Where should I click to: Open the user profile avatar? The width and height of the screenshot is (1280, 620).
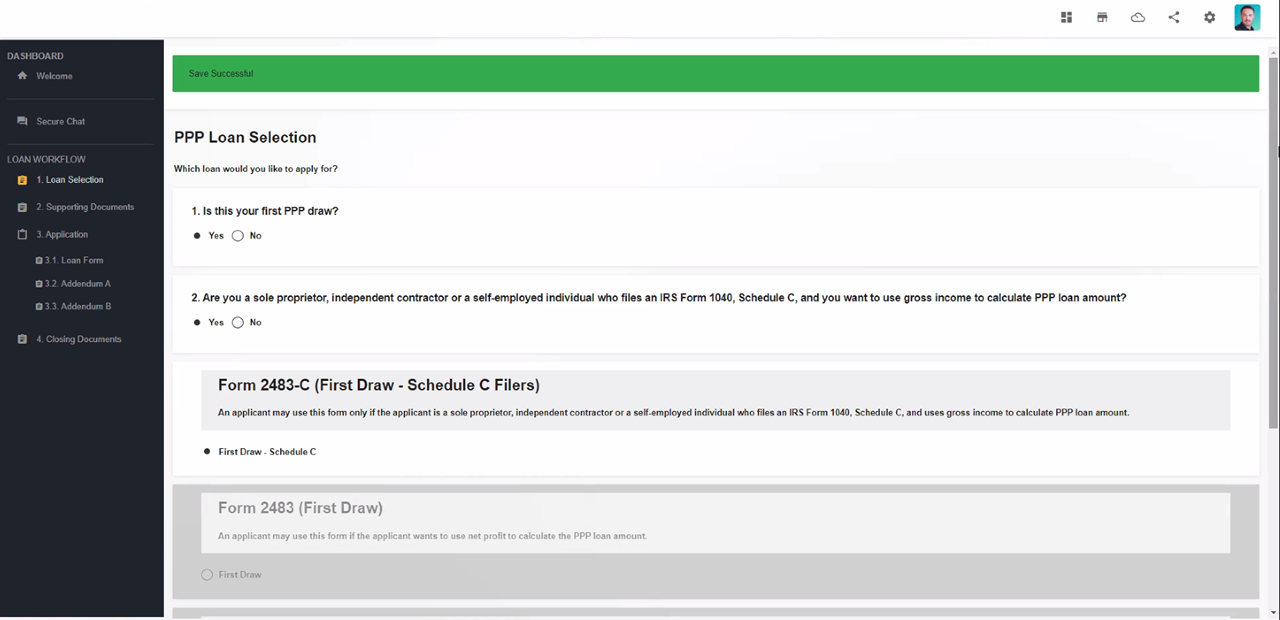(x=1247, y=17)
